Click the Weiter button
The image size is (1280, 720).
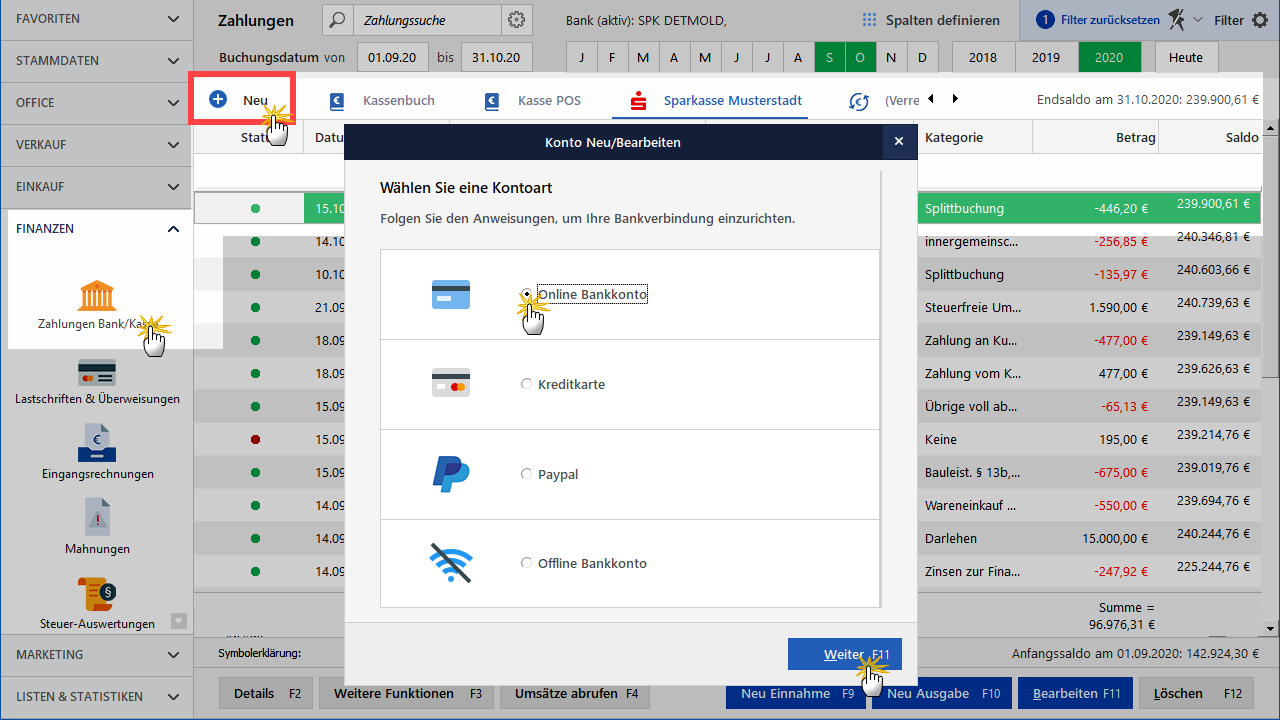pos(844,655)
